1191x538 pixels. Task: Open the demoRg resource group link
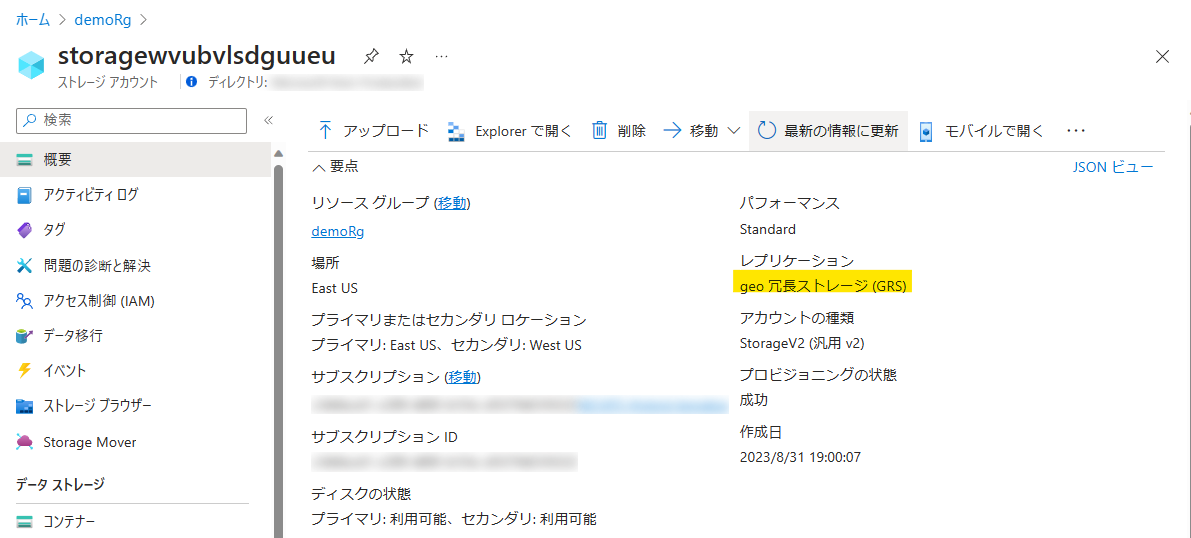tap(337, 231)
